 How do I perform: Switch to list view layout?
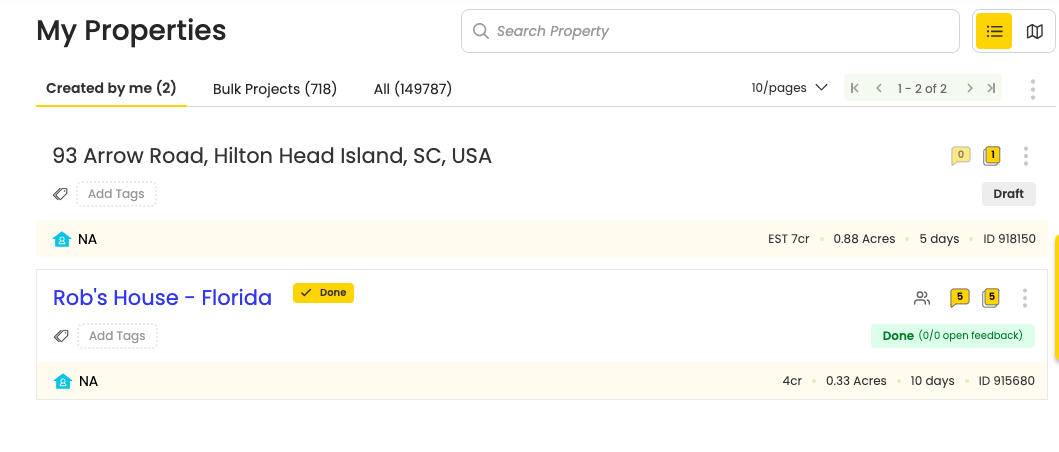pyautogui.click(x=994, y=31)
